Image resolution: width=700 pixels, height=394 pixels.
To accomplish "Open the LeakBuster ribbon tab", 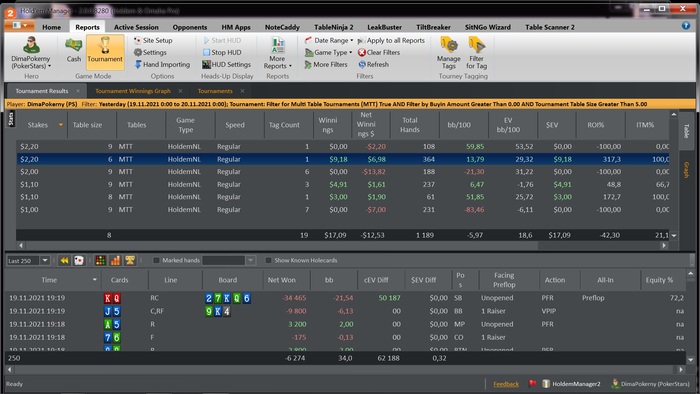I will pyautogui.click(x=384, y=27).
